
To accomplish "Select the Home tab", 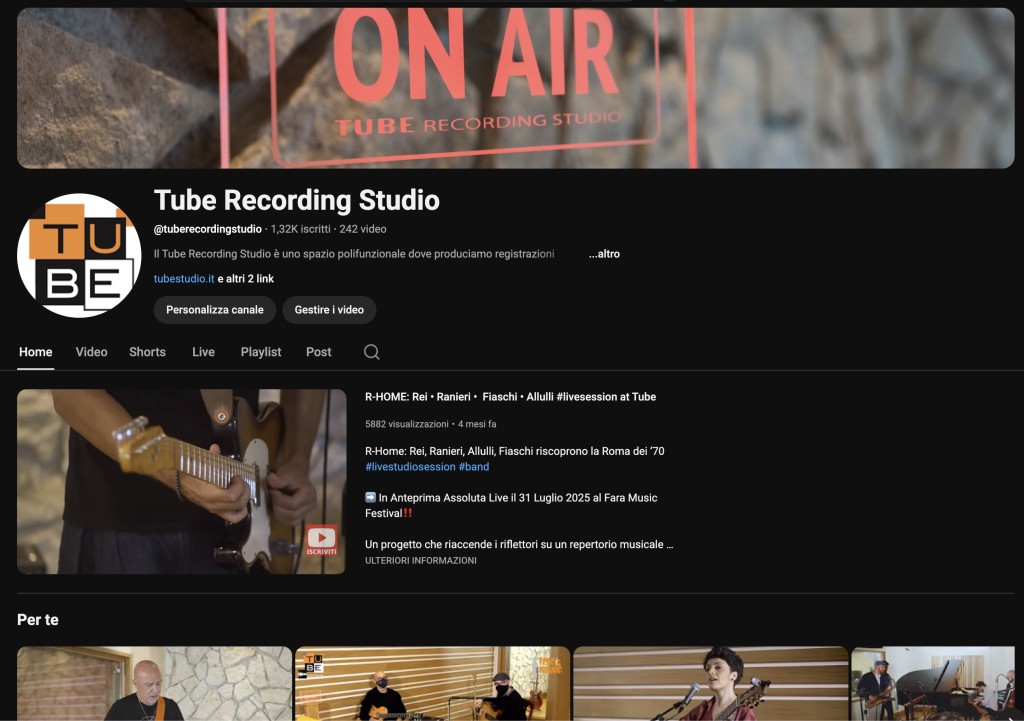I will click(x=36, y=352).
